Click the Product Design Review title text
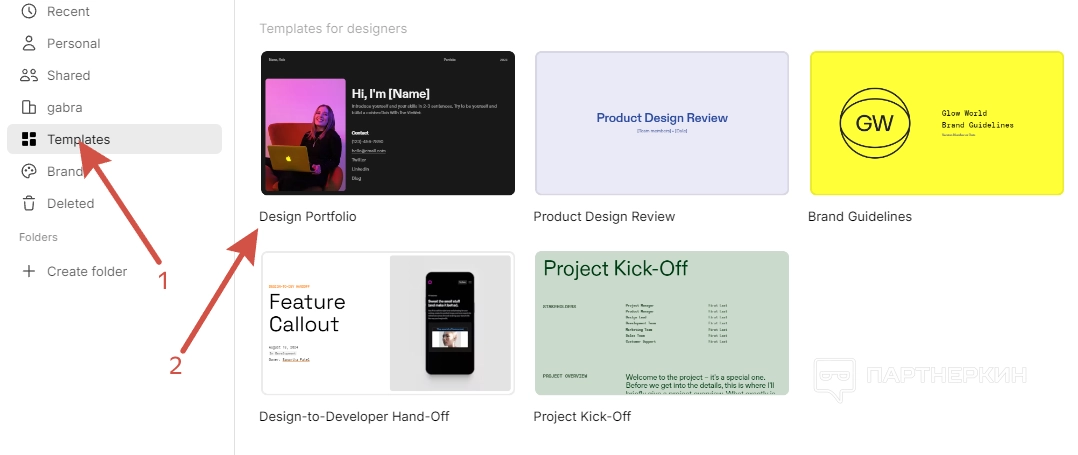 [604, 216]
